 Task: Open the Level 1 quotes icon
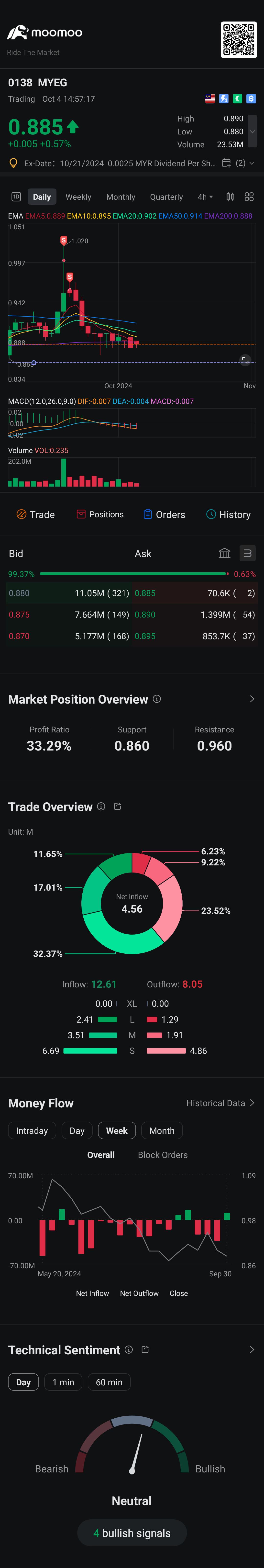point(224,99)
